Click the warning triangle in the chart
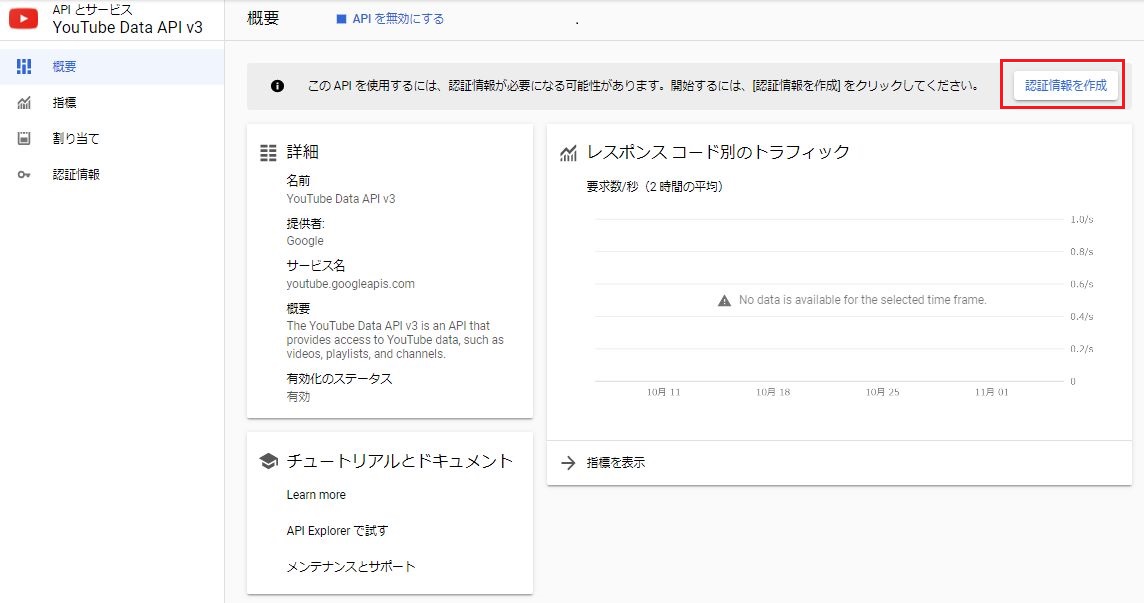 pos(724,300)
